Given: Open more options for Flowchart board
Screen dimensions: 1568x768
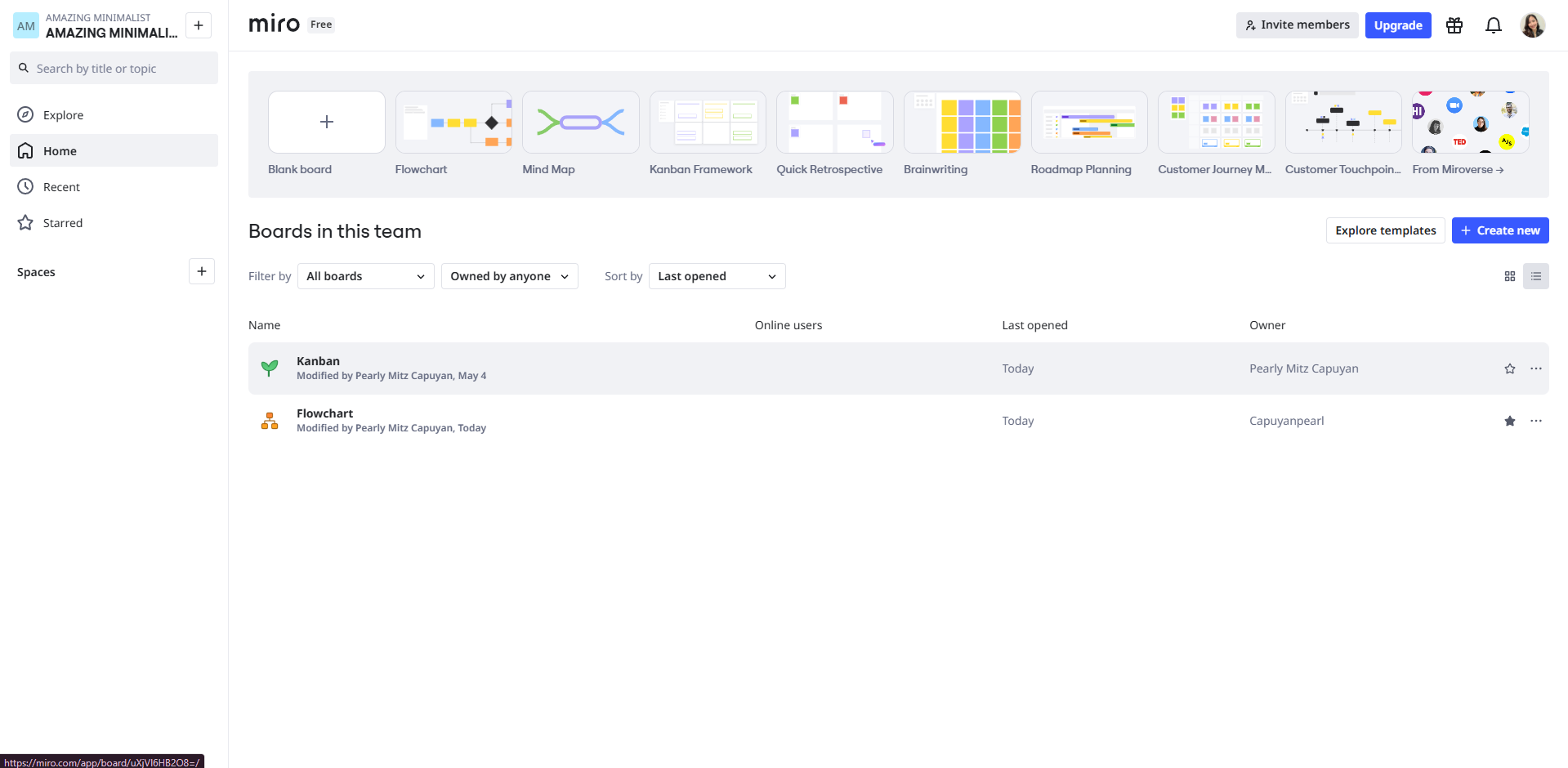Looking at the screenshot, I should point(1535,421).
